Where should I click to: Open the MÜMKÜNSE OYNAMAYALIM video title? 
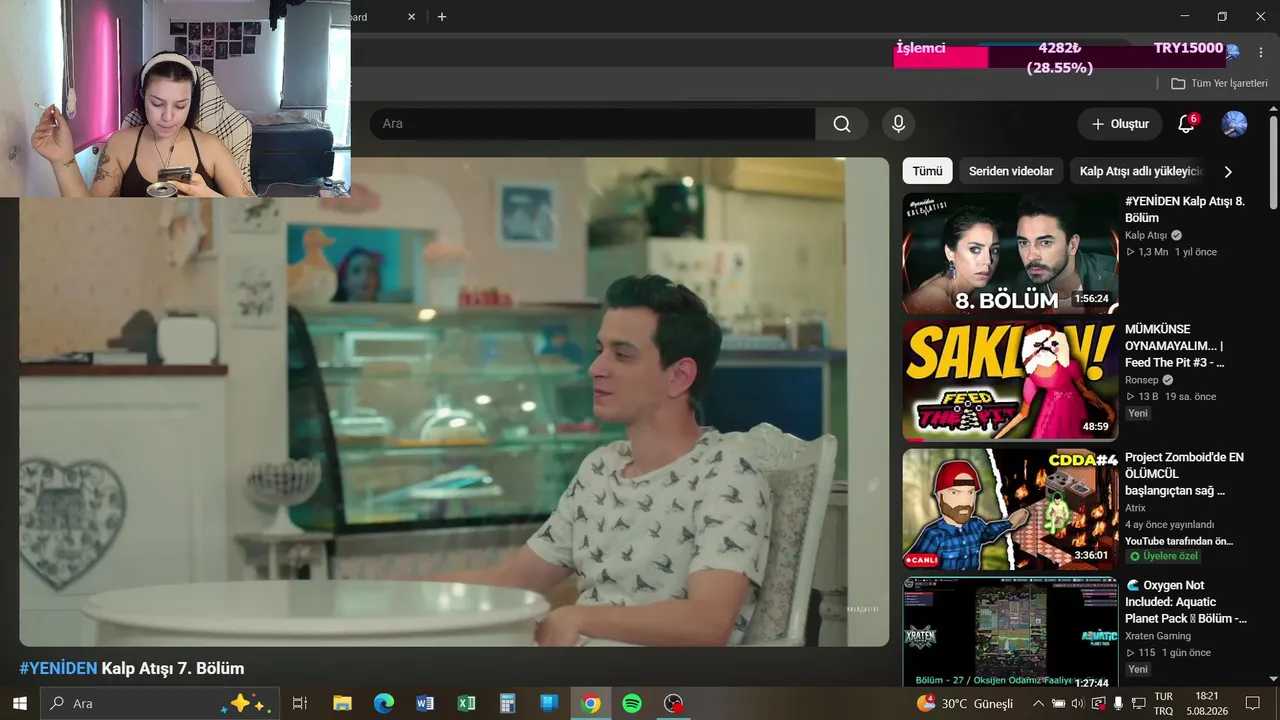click(x=1175, y=346)
